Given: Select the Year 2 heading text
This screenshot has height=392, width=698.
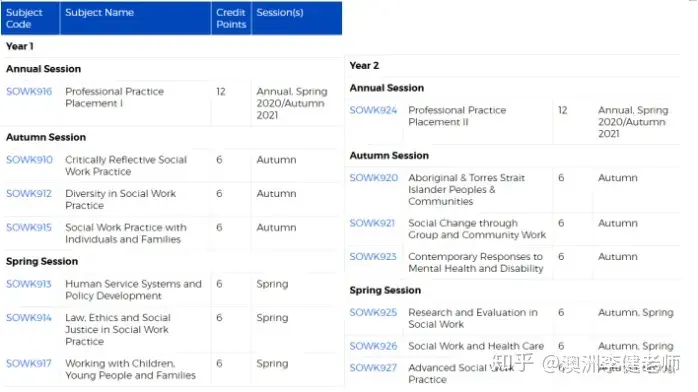Looking at the screenshot, I should coord(364,65).
